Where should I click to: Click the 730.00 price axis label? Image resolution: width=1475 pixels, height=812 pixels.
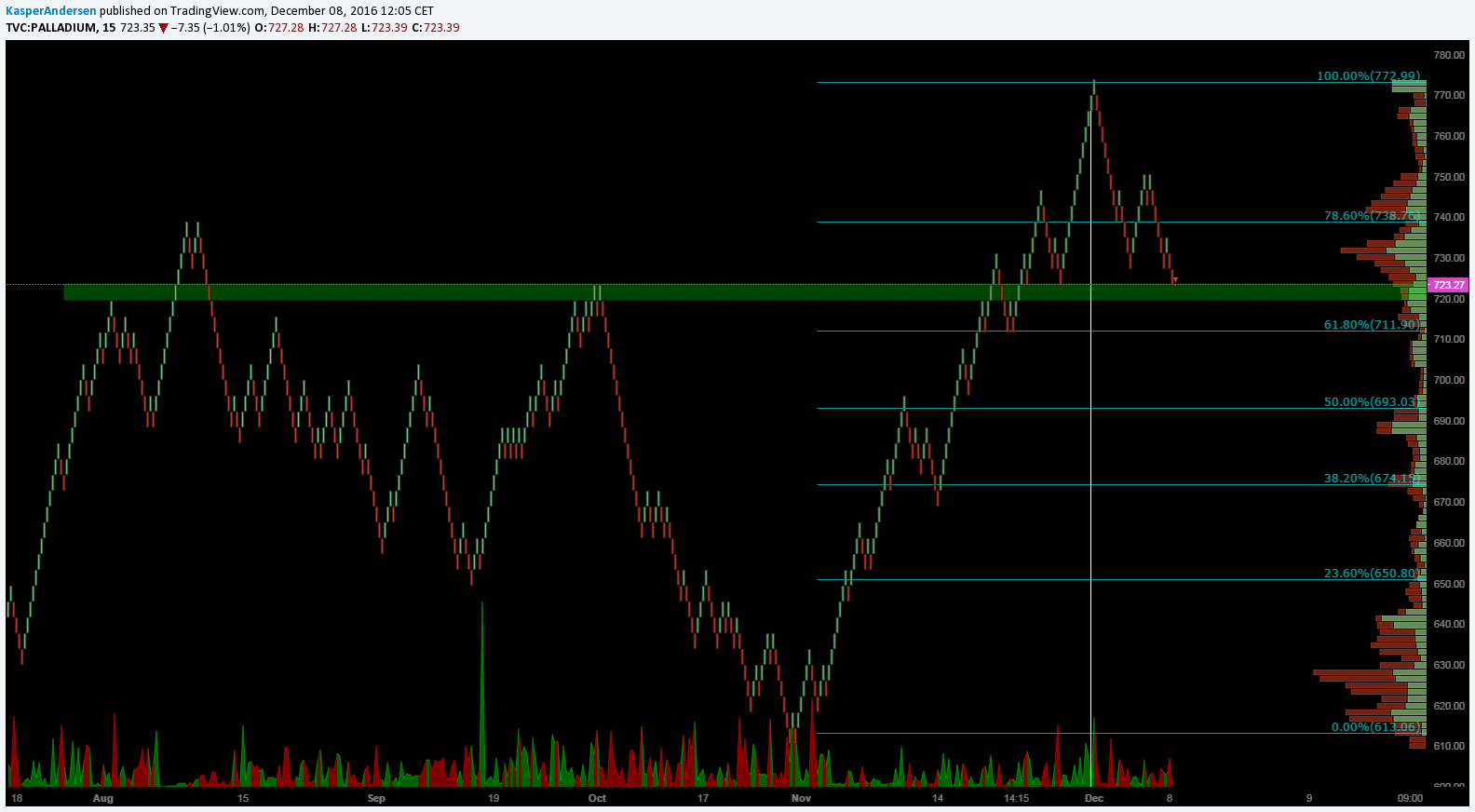1449,258
